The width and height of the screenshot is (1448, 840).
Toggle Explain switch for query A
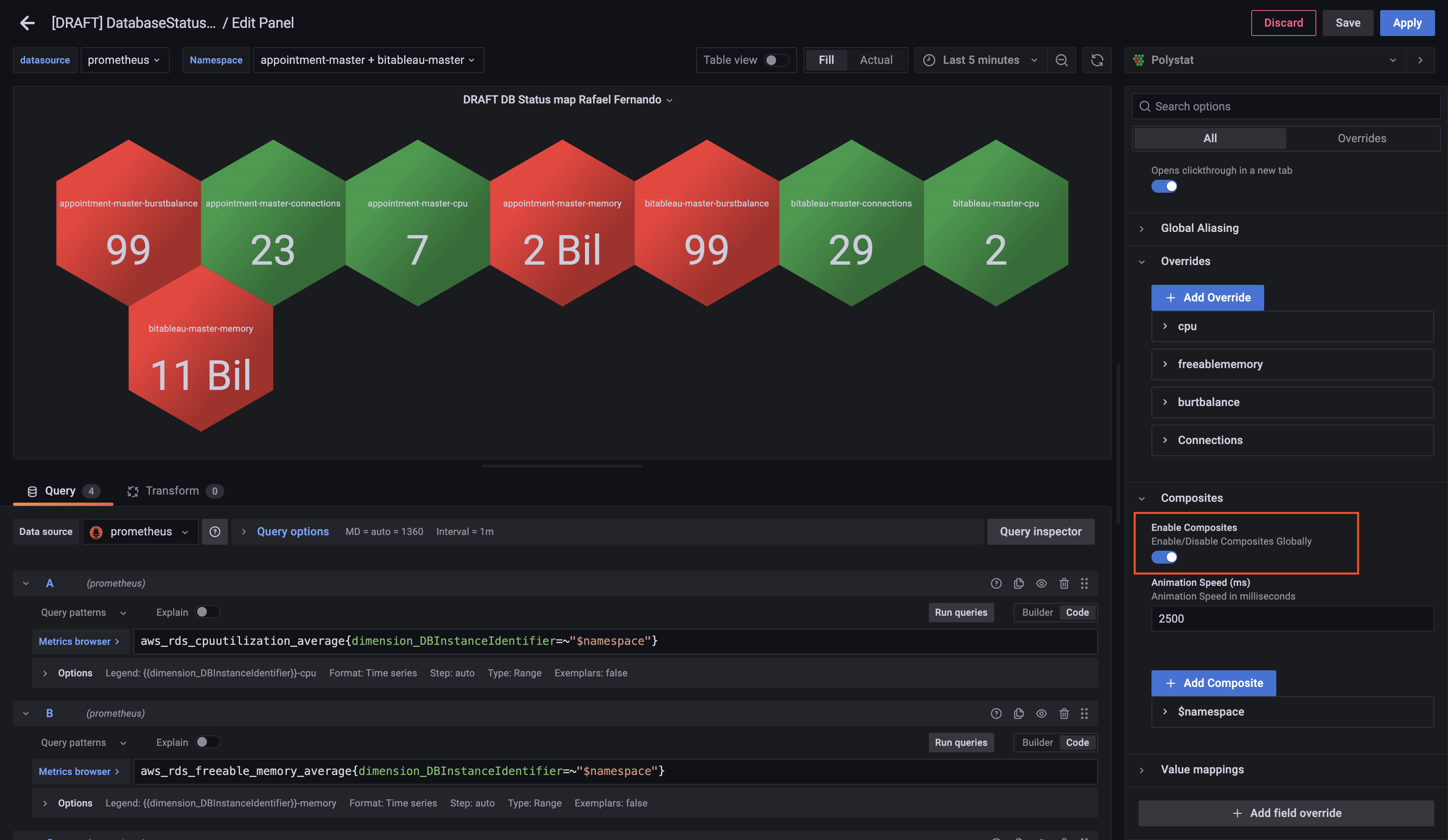pyautogui.click(x=207, y=612)
